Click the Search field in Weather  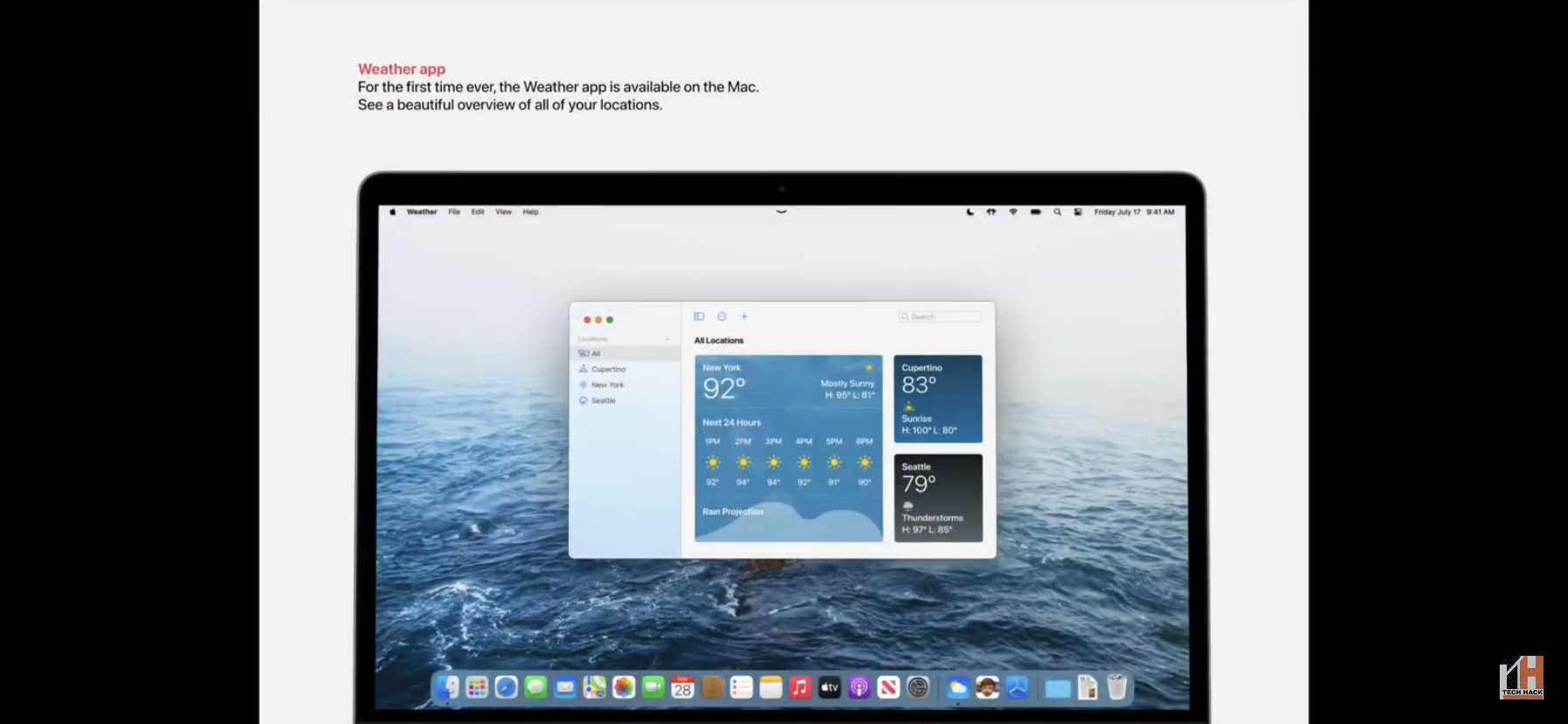(940, 317)
